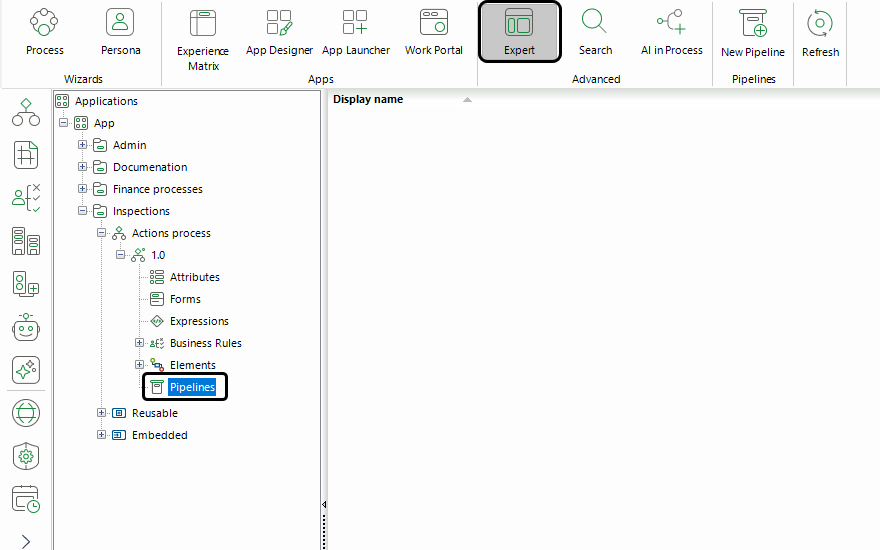The width and height of the screenshot is (880, 550).
Task: Open Work Portal
Action: (433, 32)
